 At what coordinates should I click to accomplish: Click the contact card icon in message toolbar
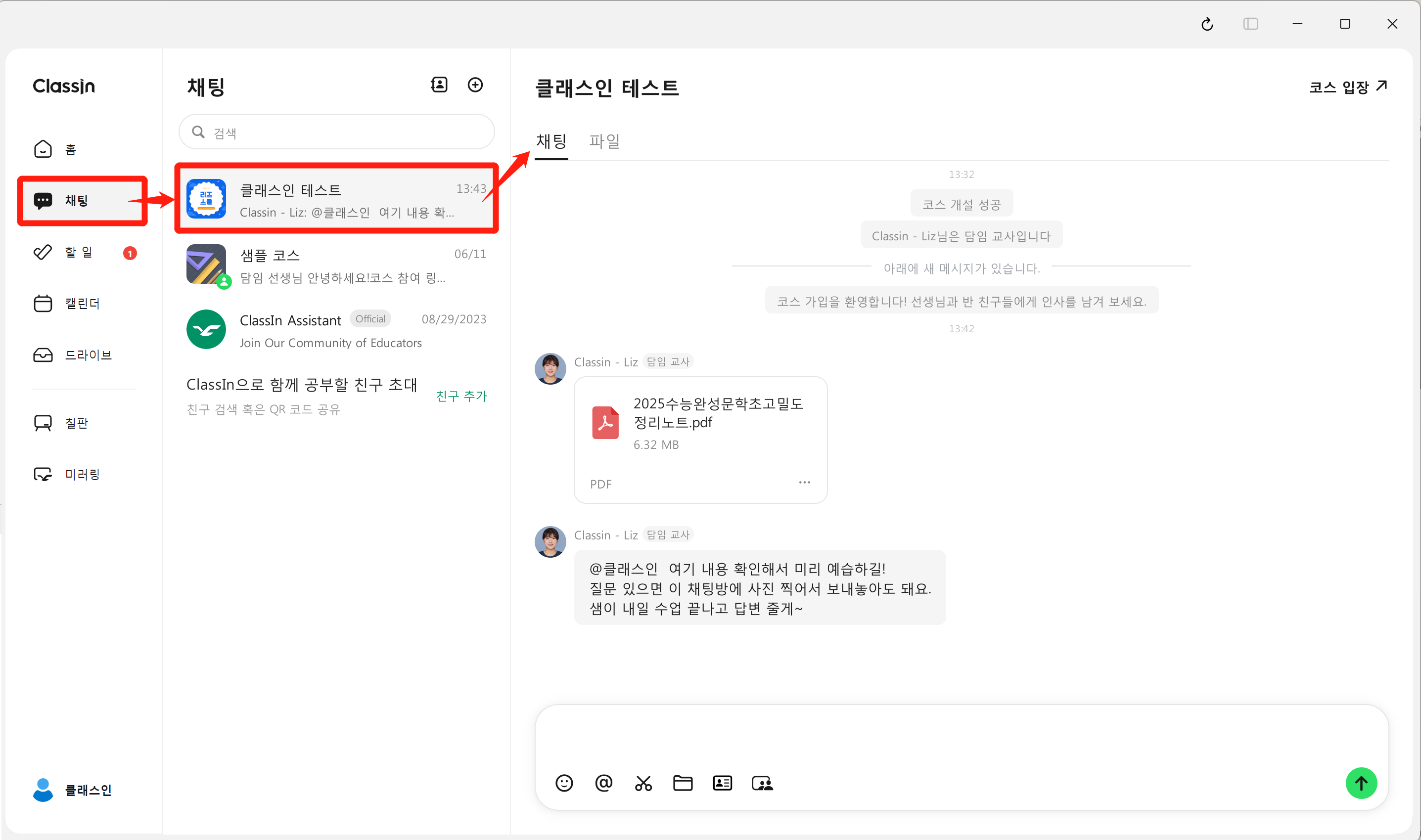(723, 783)
